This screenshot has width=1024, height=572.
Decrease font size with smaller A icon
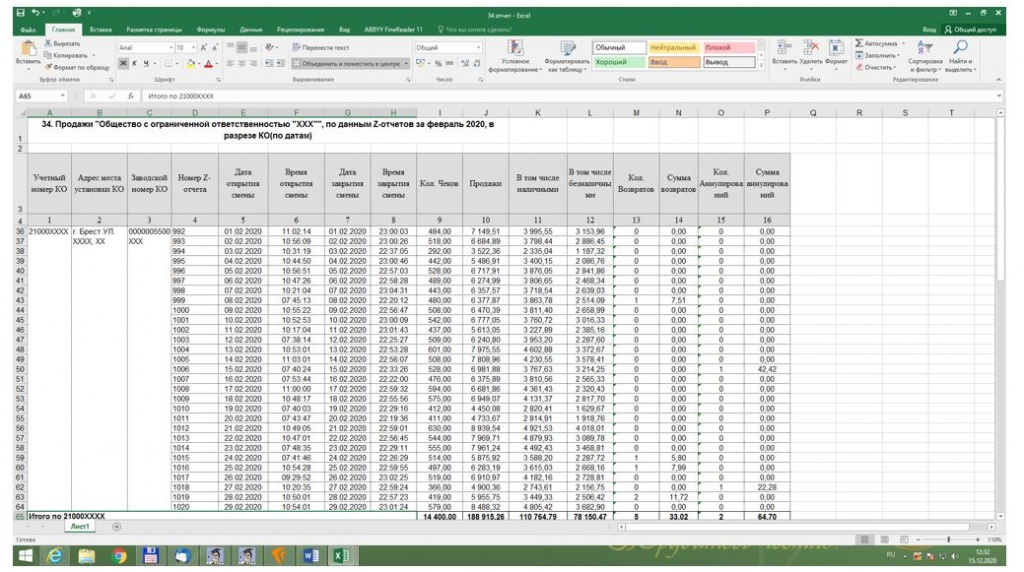[x=215, y=48]
